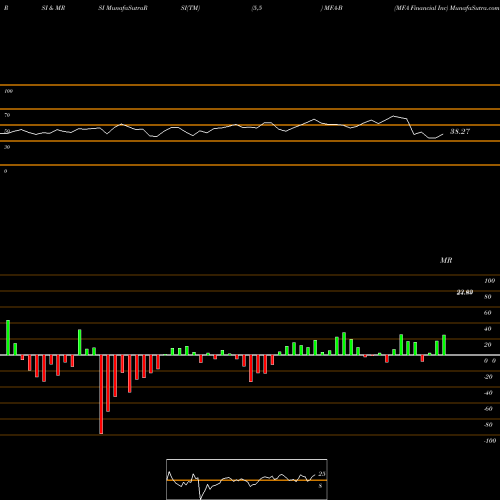Screen dimensions: 500x500
Task: Click the MunafaSutra.com header text
Action: [474, 8]
